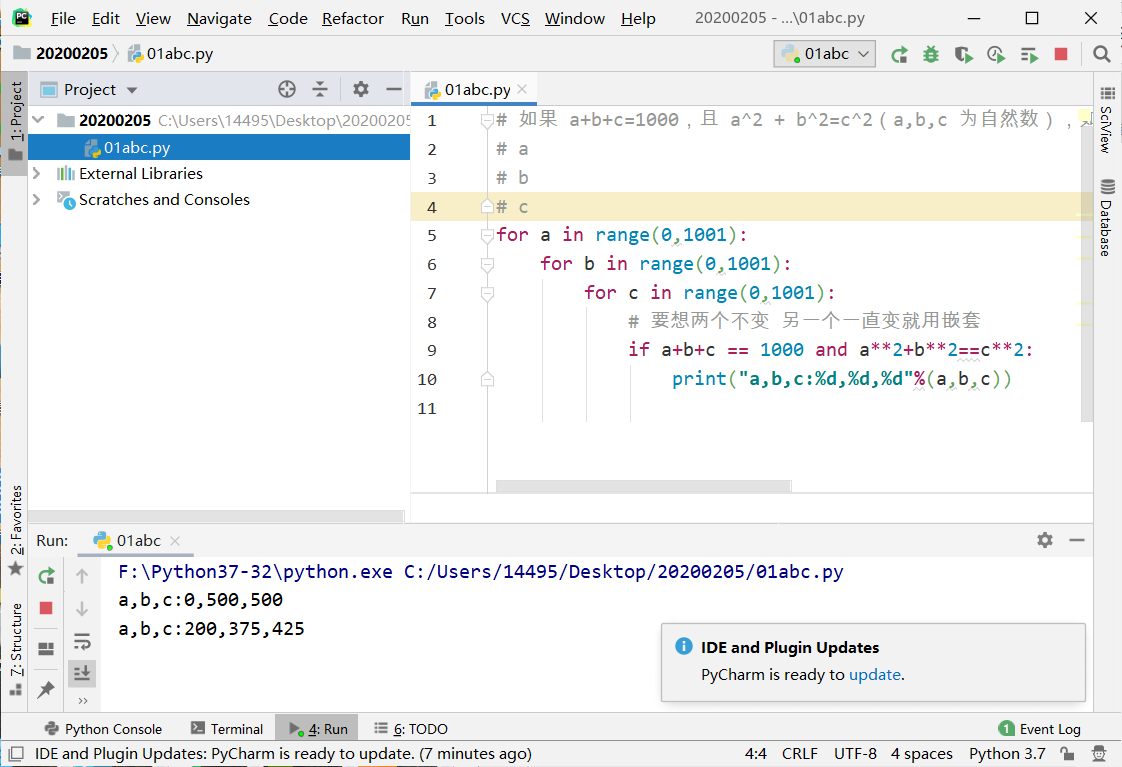Open the inspector face icon in status bar
The image size is (1122, 767).
1099,753
